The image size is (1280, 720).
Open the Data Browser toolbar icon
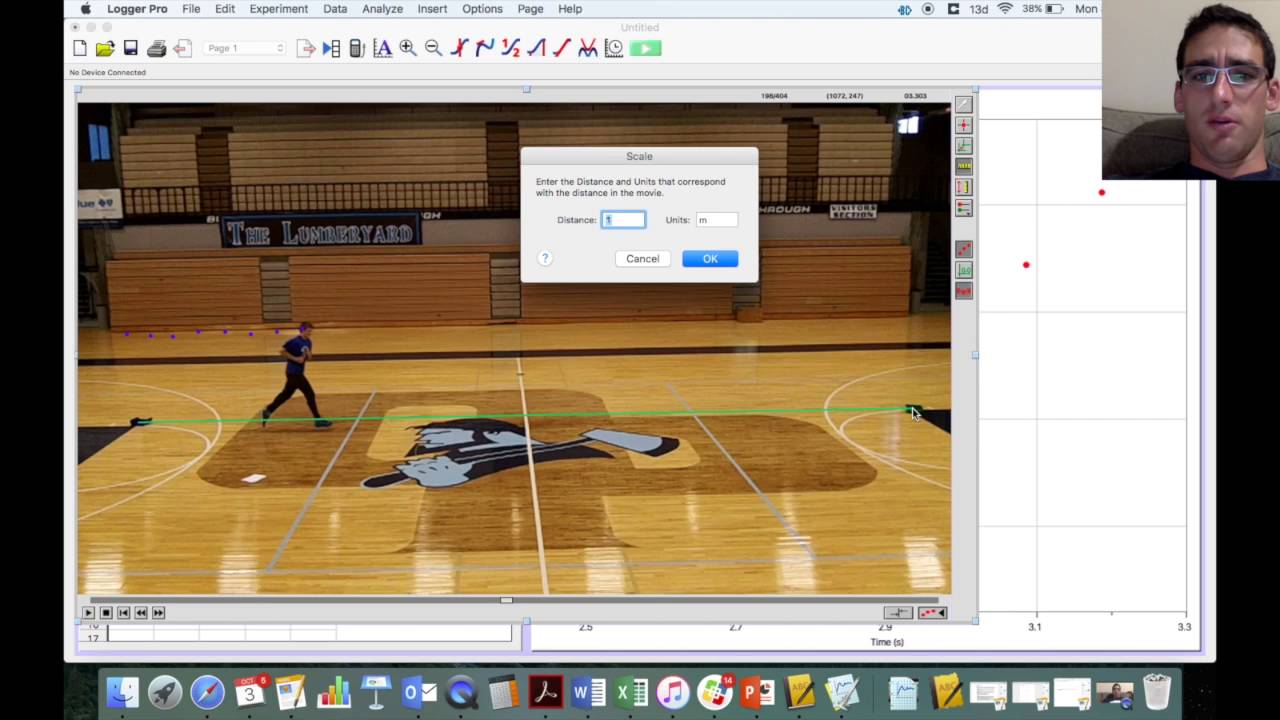tap(331, 48)
